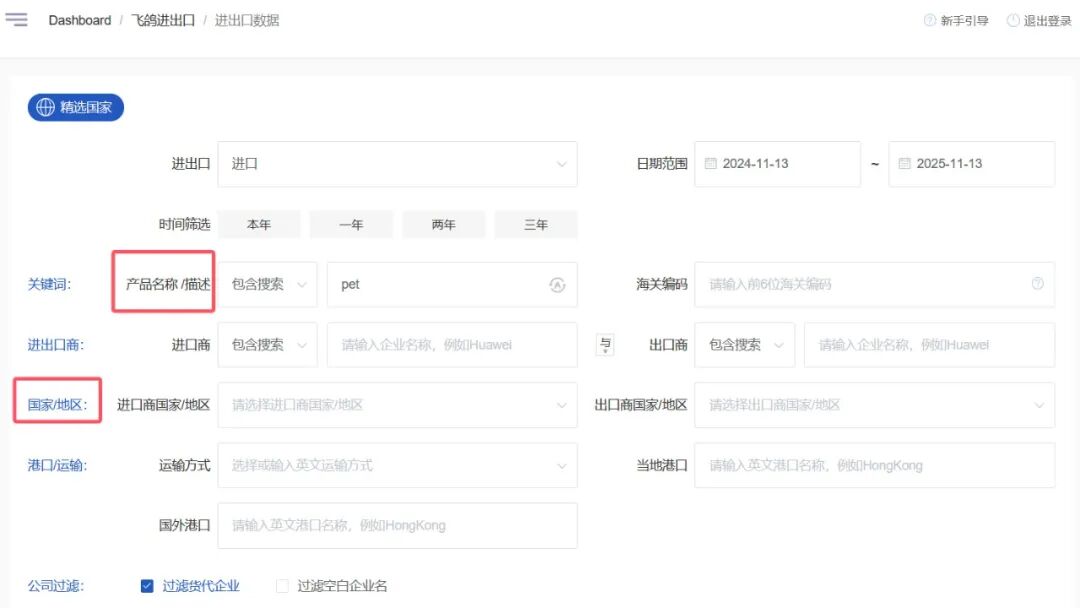The width and height of the screenshot is (1080, 608).
Task: Click the 新手引导 help icon
Action: point(930,21)
